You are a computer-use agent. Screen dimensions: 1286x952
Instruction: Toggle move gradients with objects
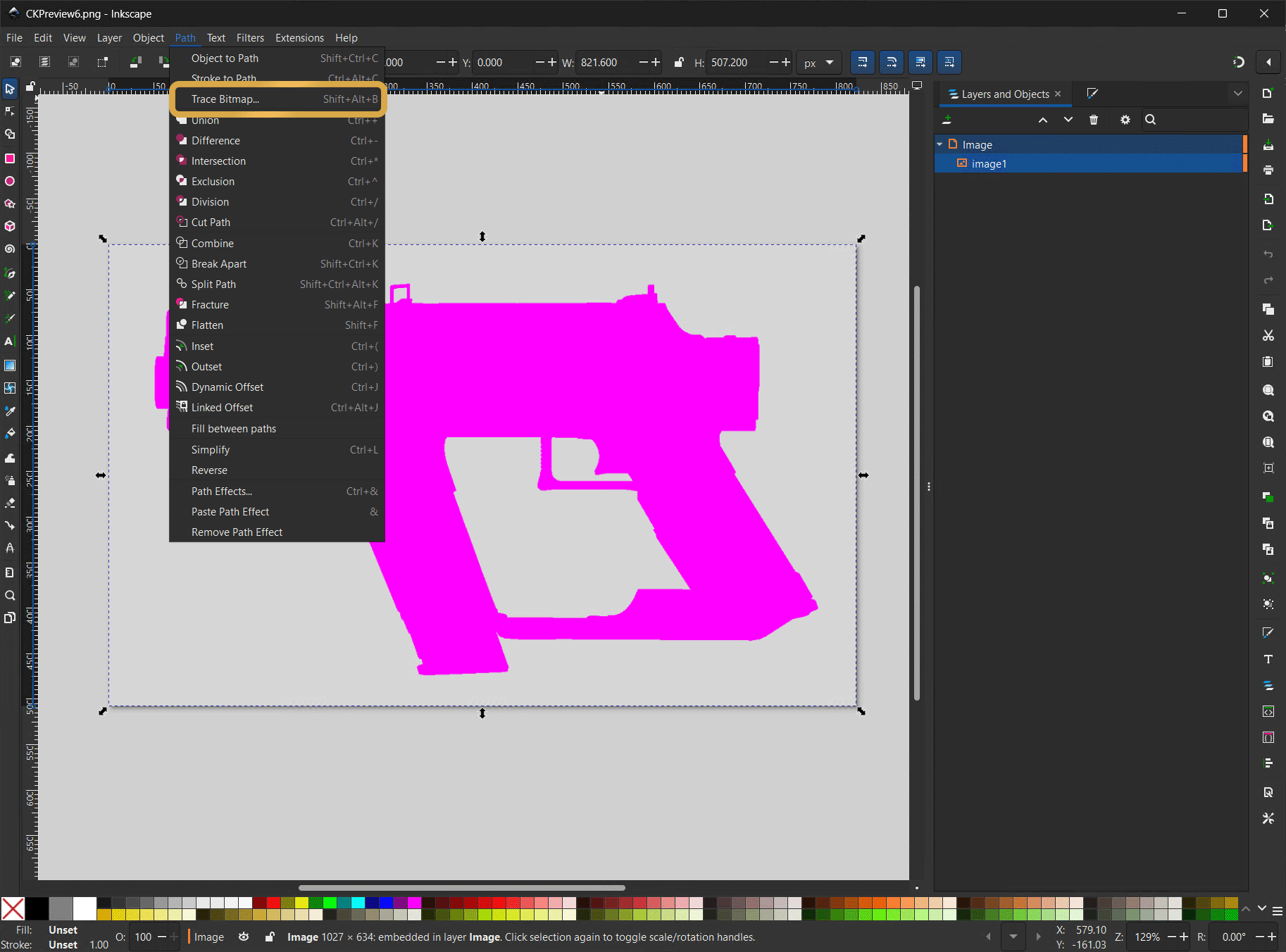pos(920,62)
